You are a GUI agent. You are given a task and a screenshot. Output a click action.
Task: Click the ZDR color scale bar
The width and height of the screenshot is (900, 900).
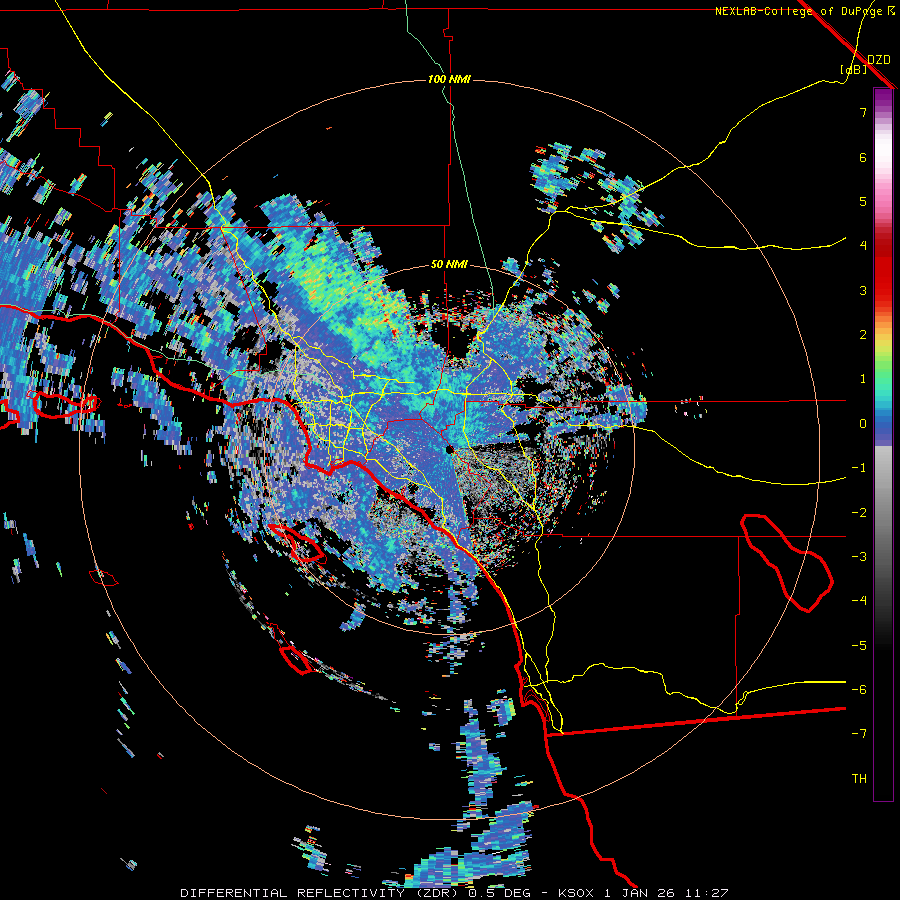883,444
